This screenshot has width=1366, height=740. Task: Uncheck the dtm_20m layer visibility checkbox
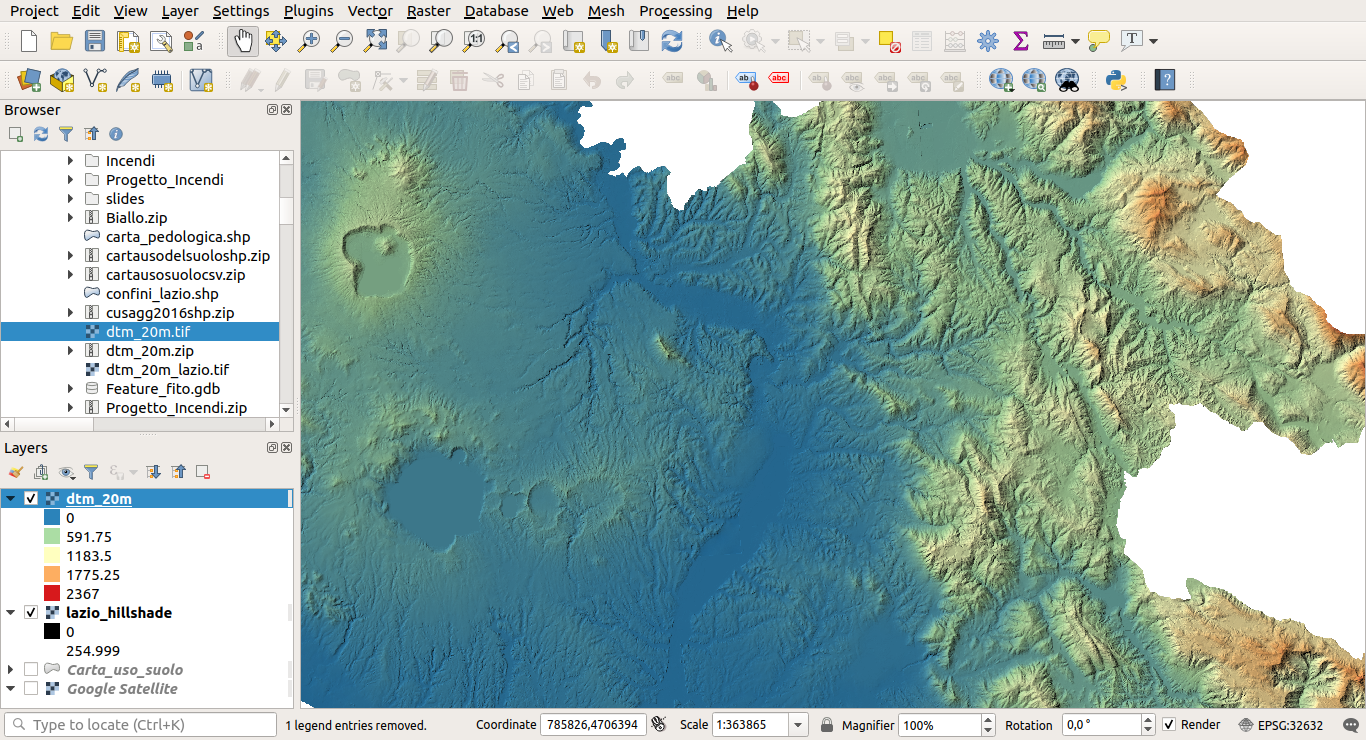(31, 499)
